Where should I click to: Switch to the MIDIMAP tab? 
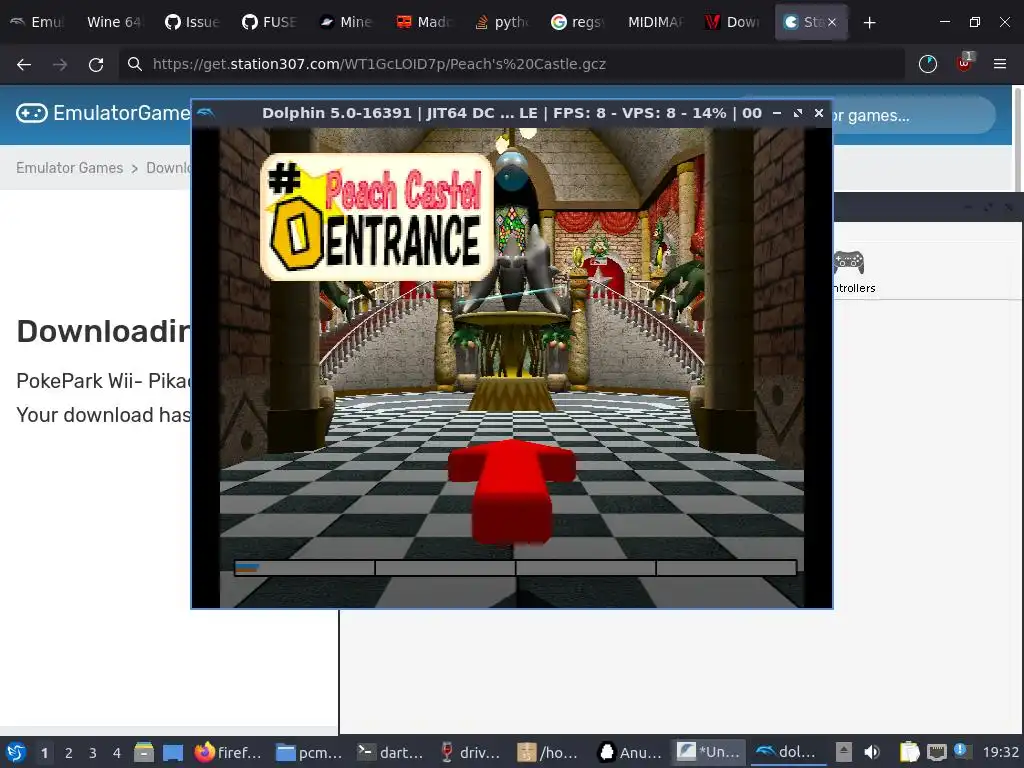click(655, 22)
